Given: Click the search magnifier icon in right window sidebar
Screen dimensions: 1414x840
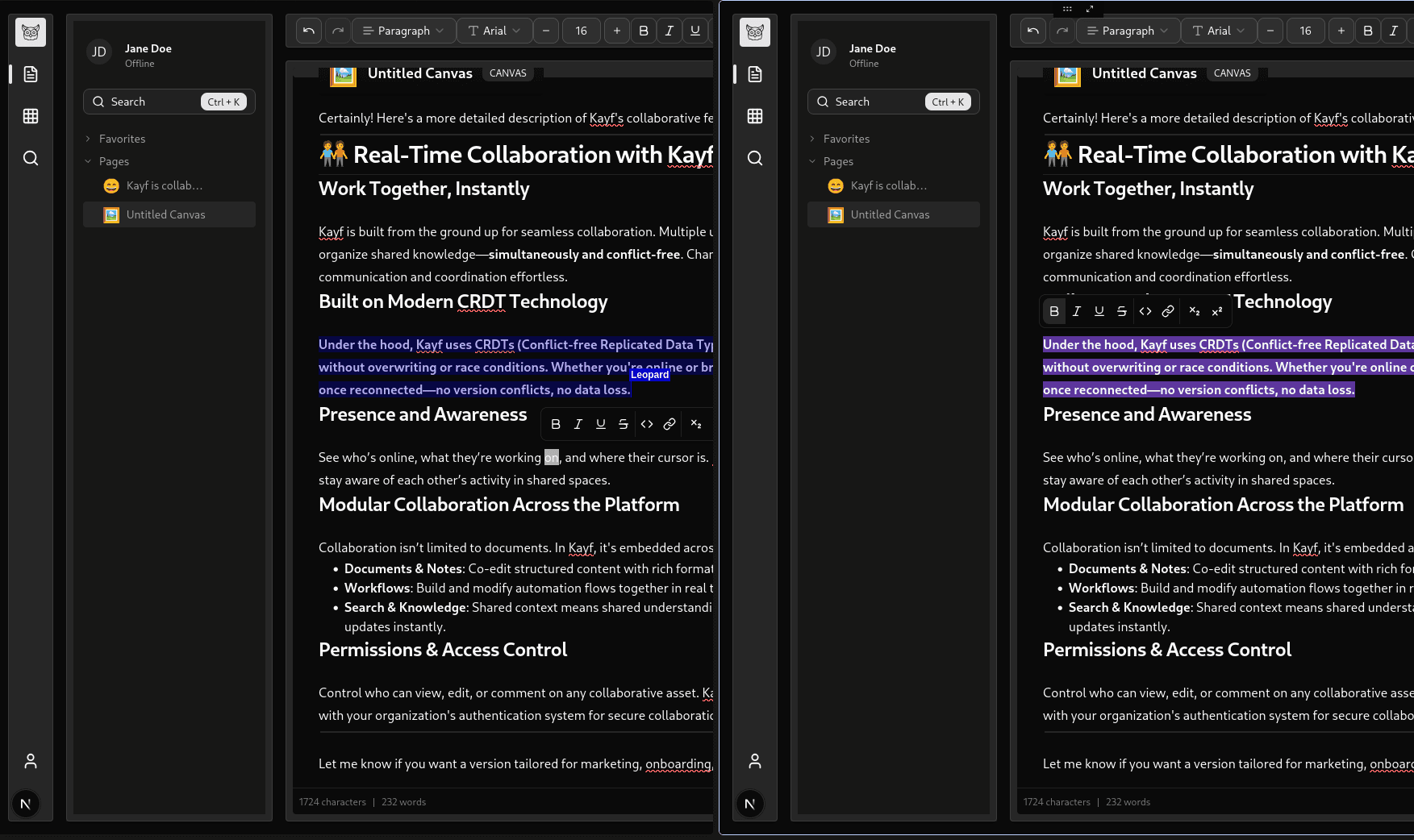Looking at the screenshot, I should coord(755,158).
